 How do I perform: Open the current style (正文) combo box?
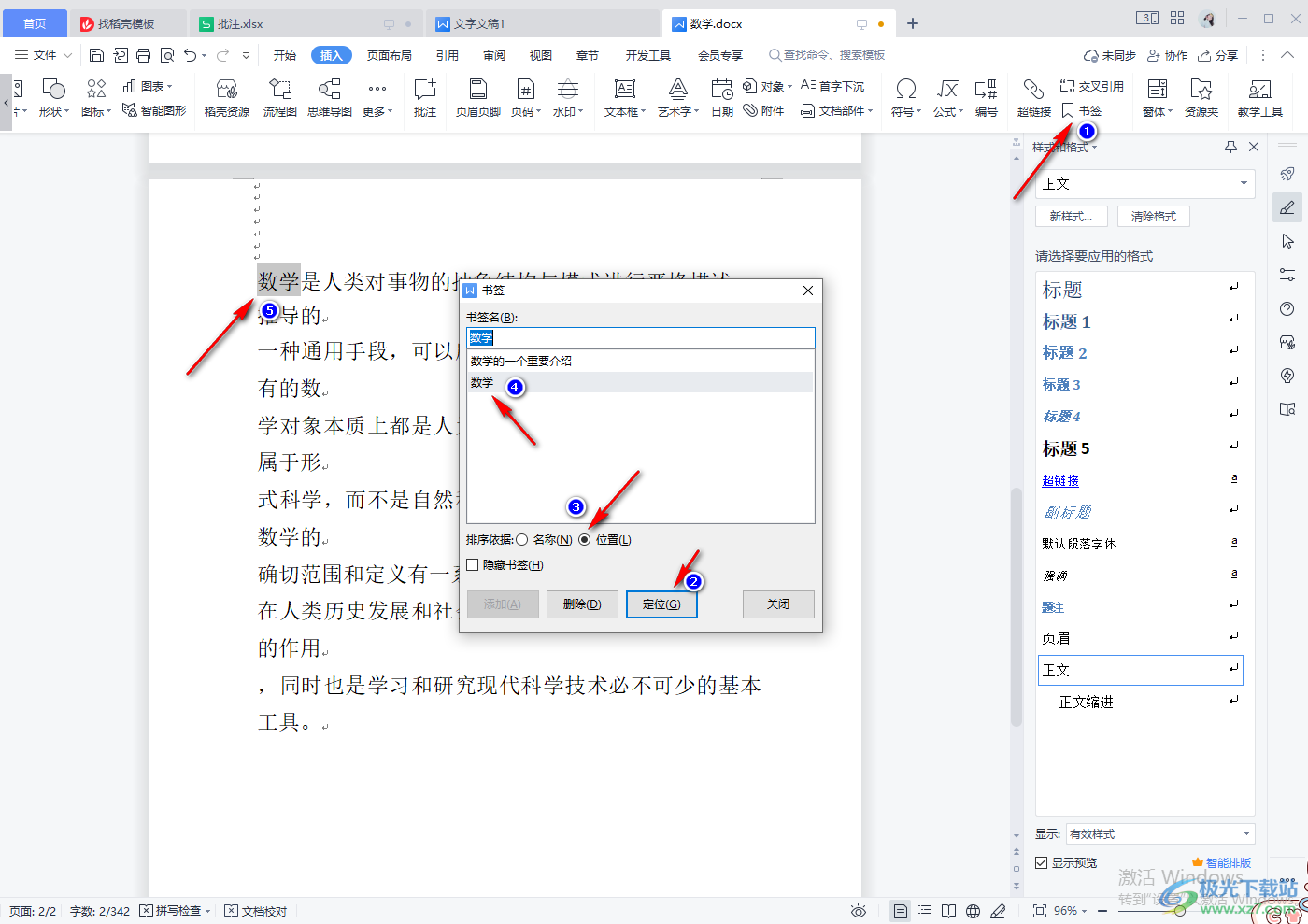(x=1144, y=184)
